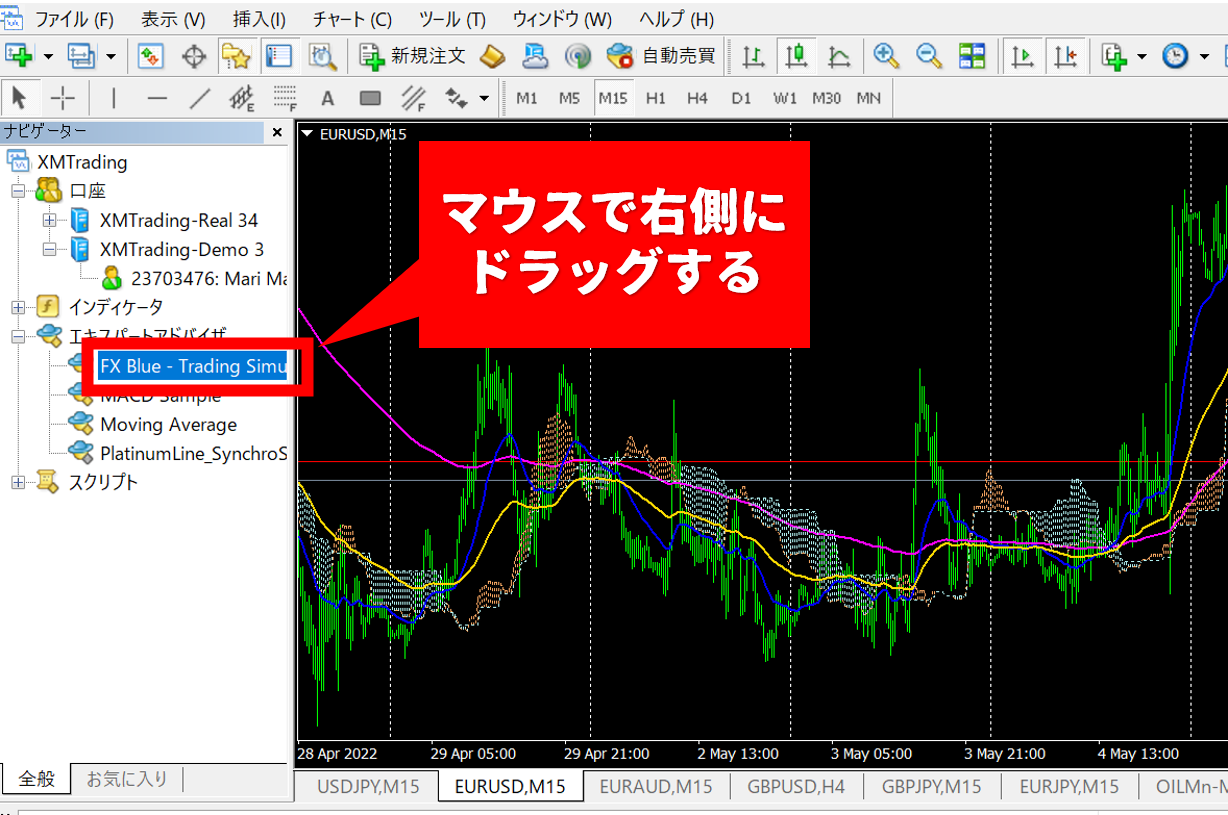Expand the インディケータ tree node
This screenshot has width=1228, height=815.
tap(17, 307)
